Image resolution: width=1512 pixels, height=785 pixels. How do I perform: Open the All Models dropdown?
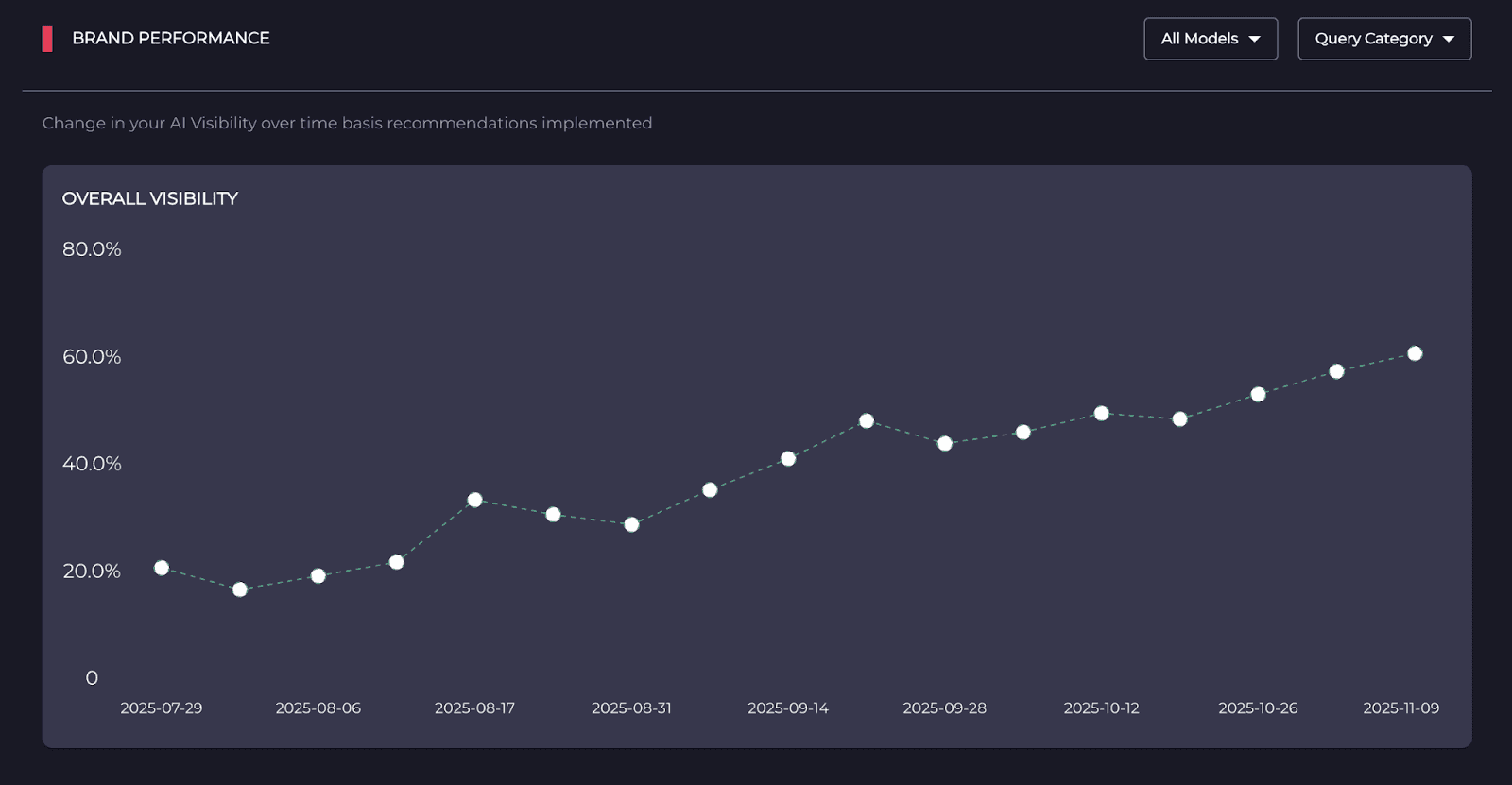1211,39
